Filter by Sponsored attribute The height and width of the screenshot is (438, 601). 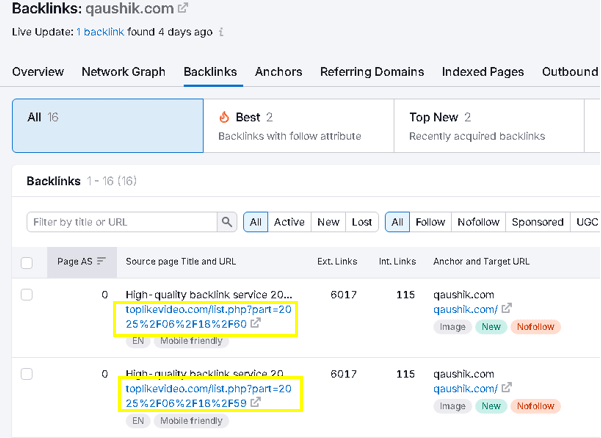(538, 222)
